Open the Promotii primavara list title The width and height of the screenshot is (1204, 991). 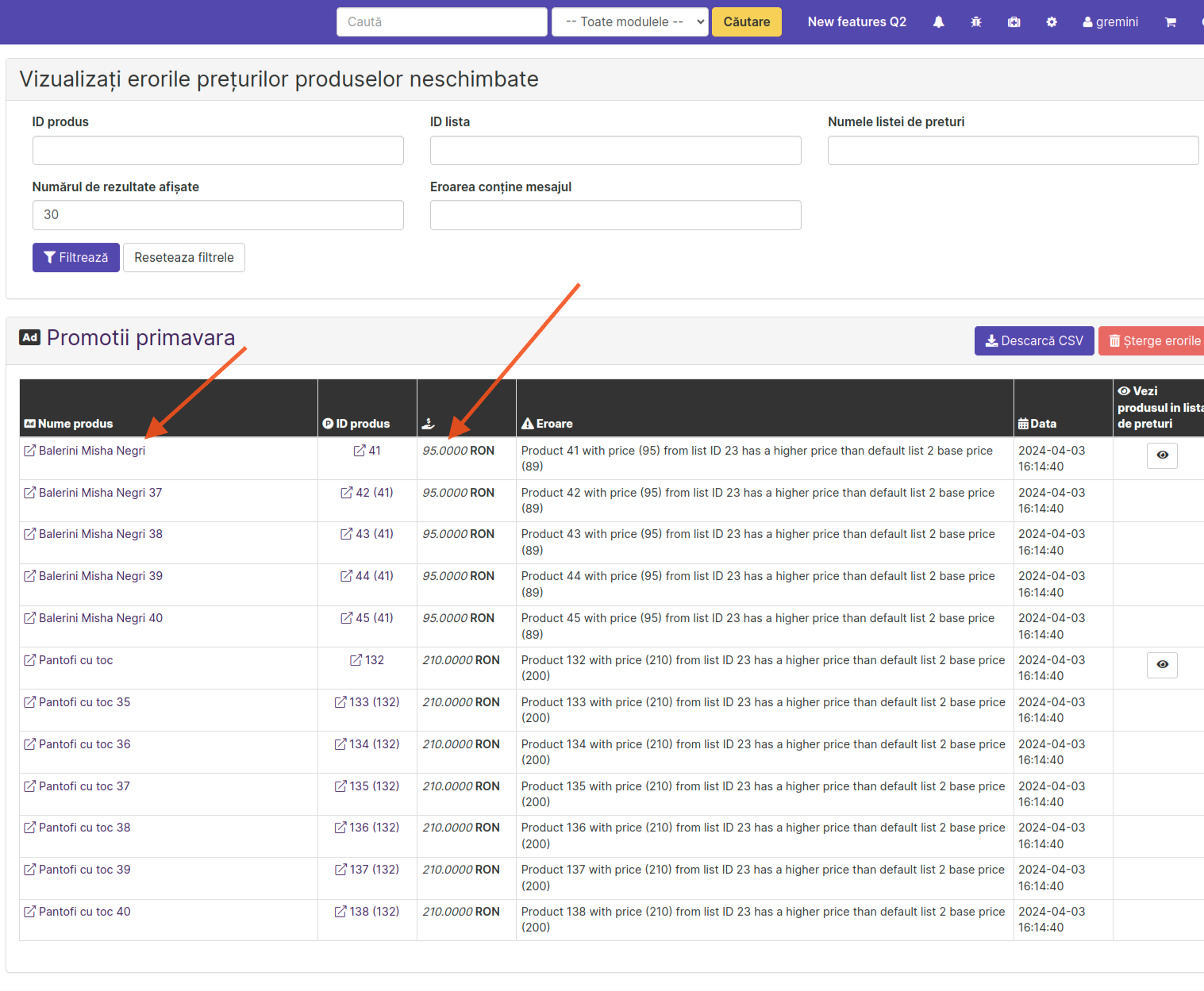click(140, 338)
